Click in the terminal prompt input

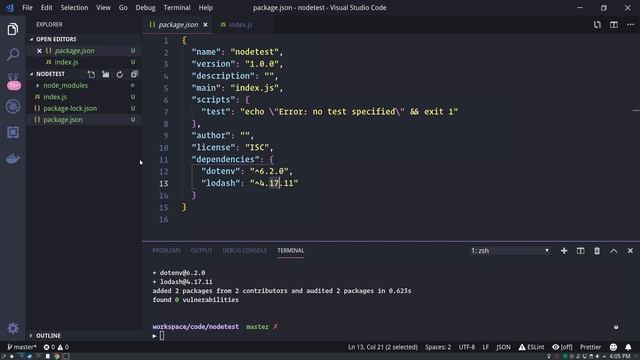pyautogui.click(x=162, y=336)
